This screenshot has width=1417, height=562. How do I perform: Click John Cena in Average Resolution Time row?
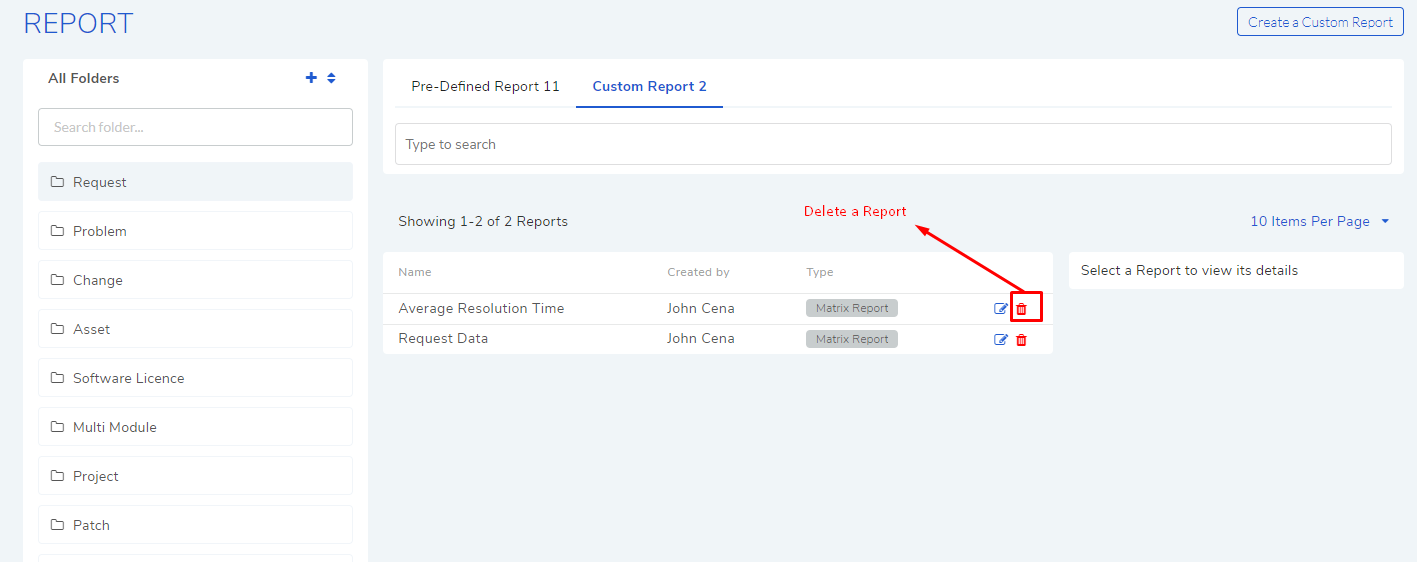tap(700, 308)
